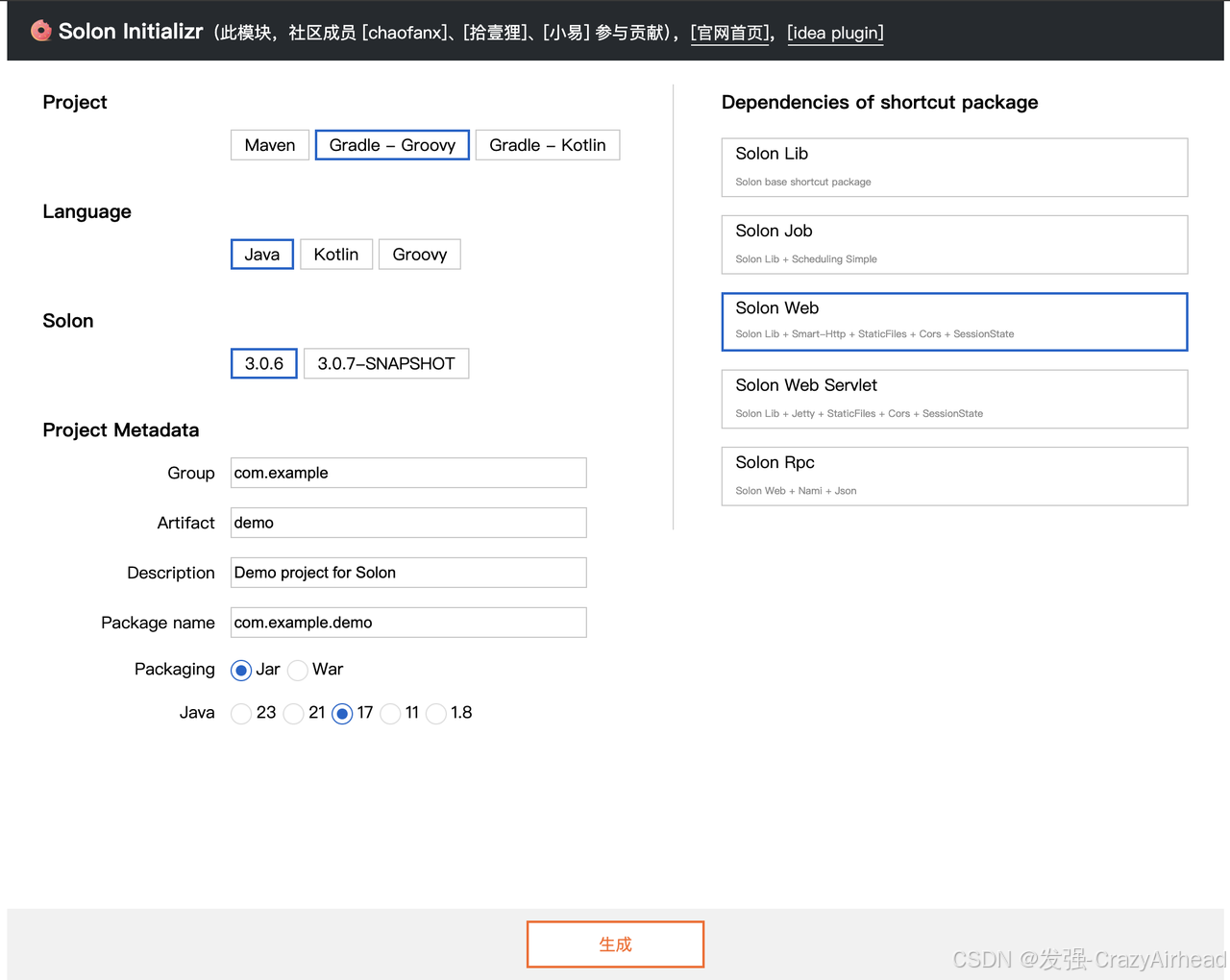
Task: Open the 官网首页 official site link
Action: [731, 33]
